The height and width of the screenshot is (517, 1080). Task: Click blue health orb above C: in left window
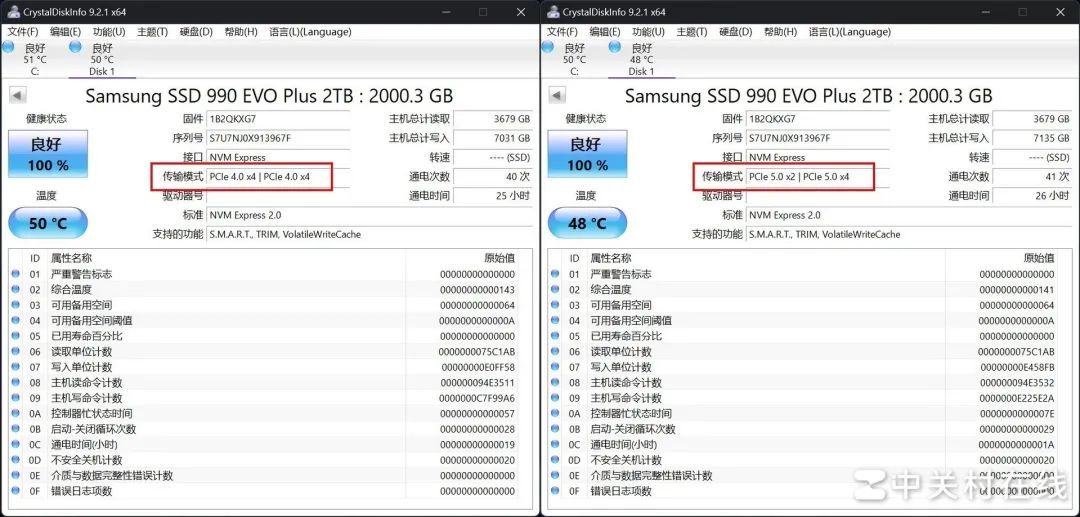click(x=8, y=46)
